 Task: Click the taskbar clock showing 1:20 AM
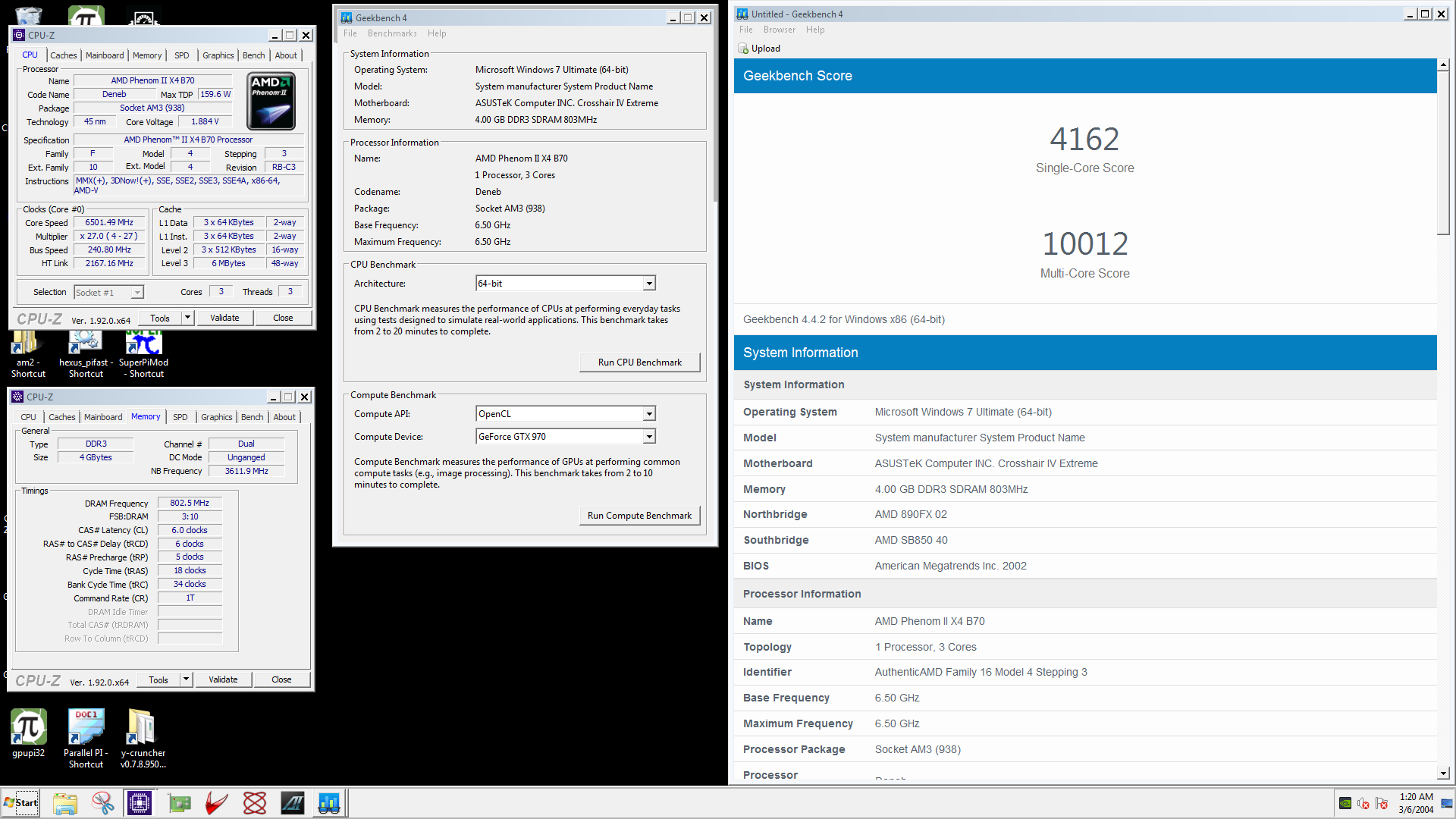(x=1416, y=797)
